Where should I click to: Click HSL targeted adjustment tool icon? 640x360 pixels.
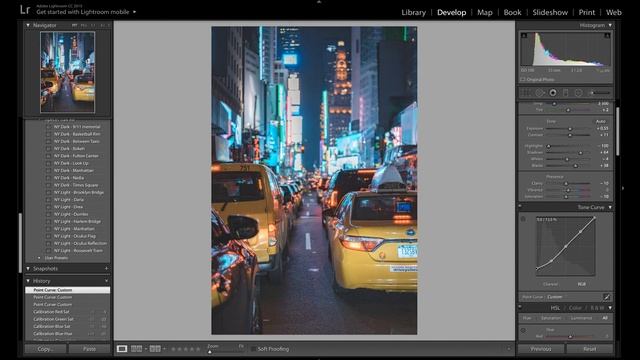point(523,330)
